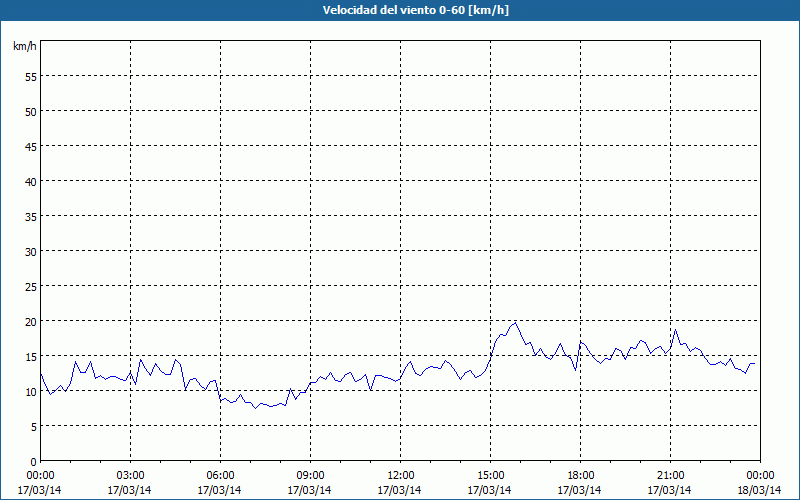Screen dimensions: 800x500
Task: Click the y-axis label 15
Action: click(x=31, y=357)
